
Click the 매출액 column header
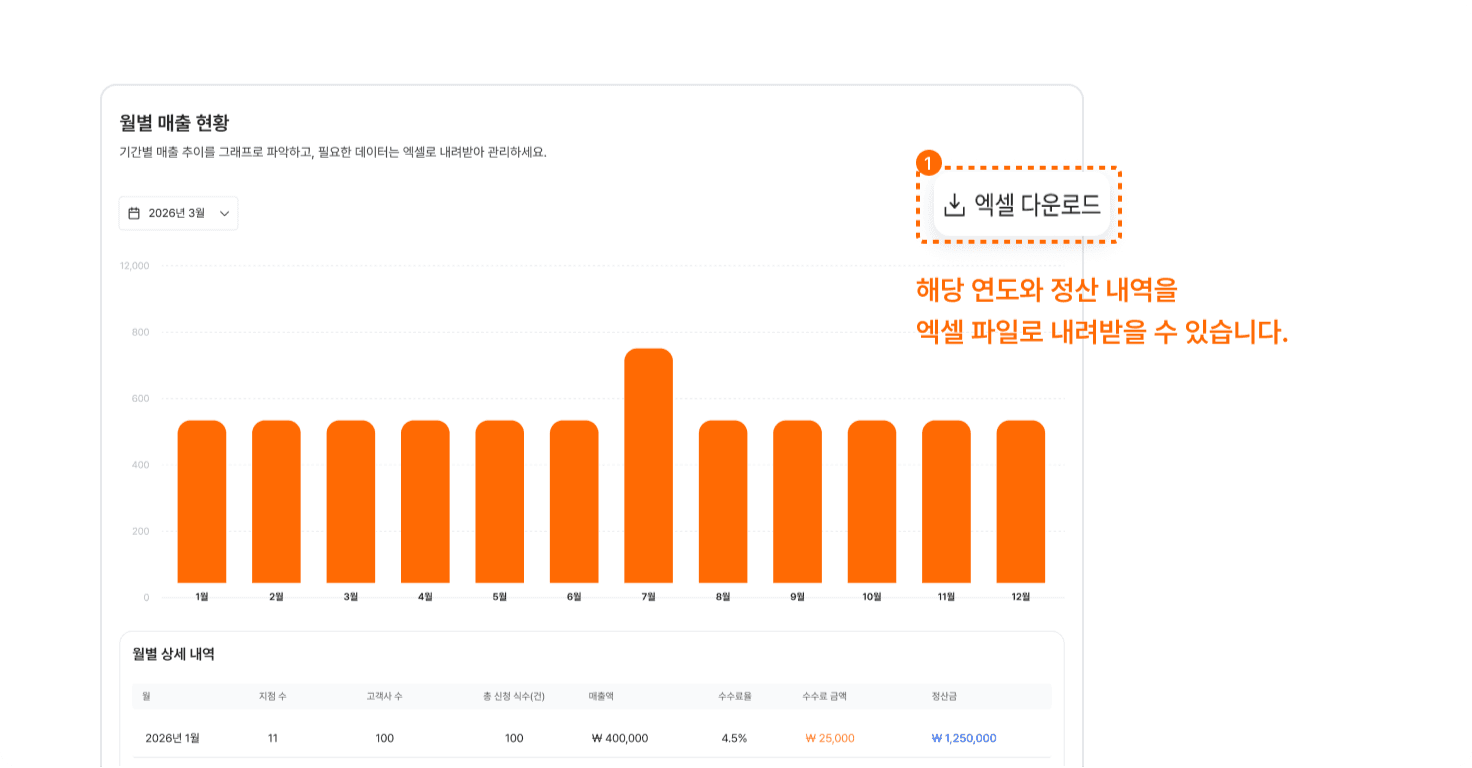pos(601,696)
